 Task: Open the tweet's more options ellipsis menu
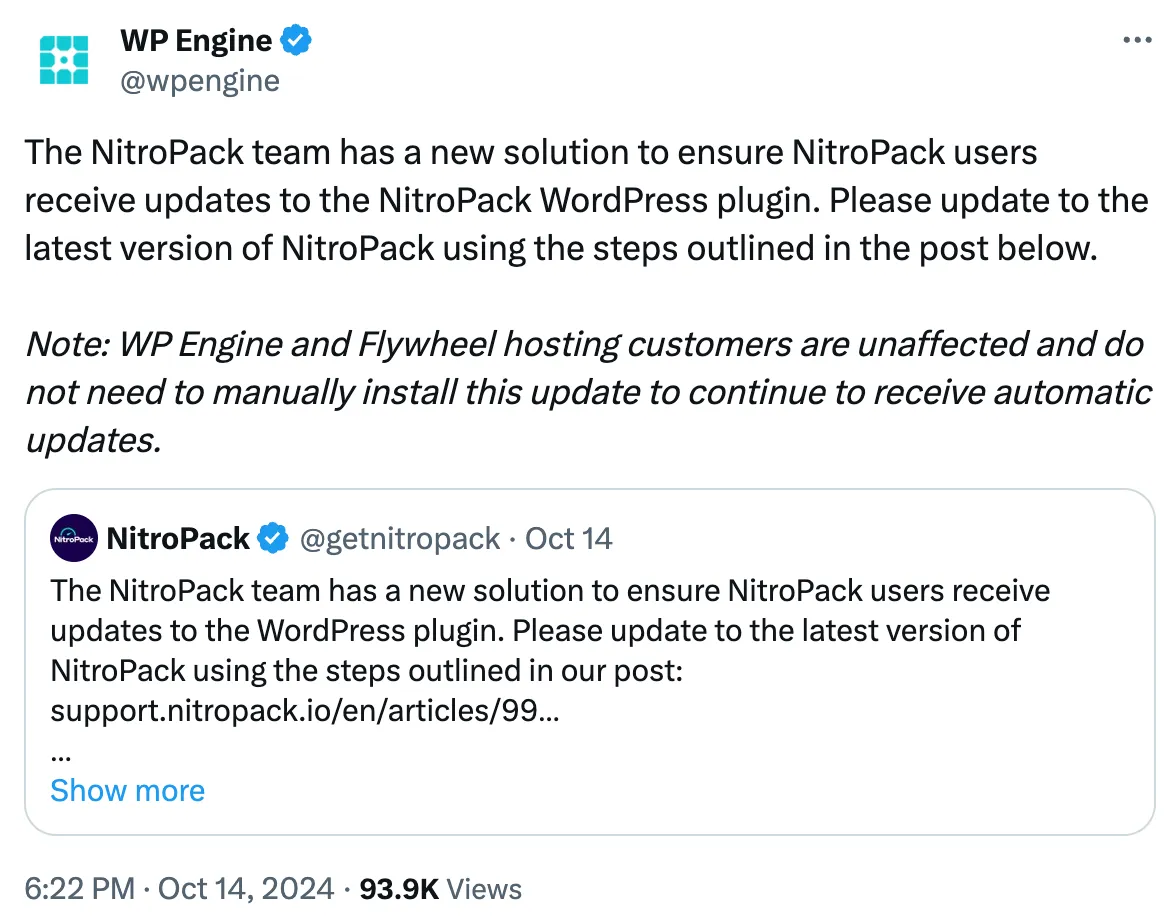pyautogui.click(x=1137, y=41)
